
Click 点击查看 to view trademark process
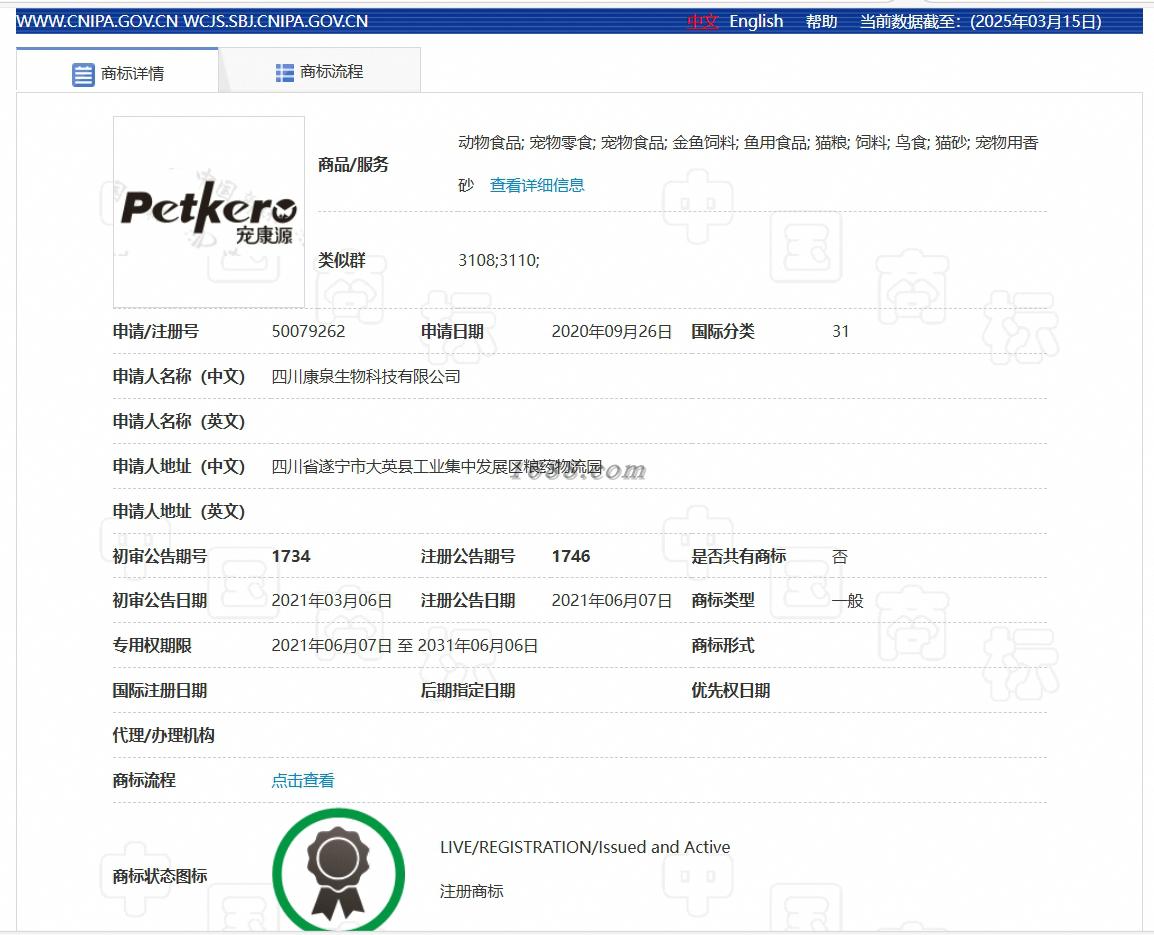[x=302, y=780]
